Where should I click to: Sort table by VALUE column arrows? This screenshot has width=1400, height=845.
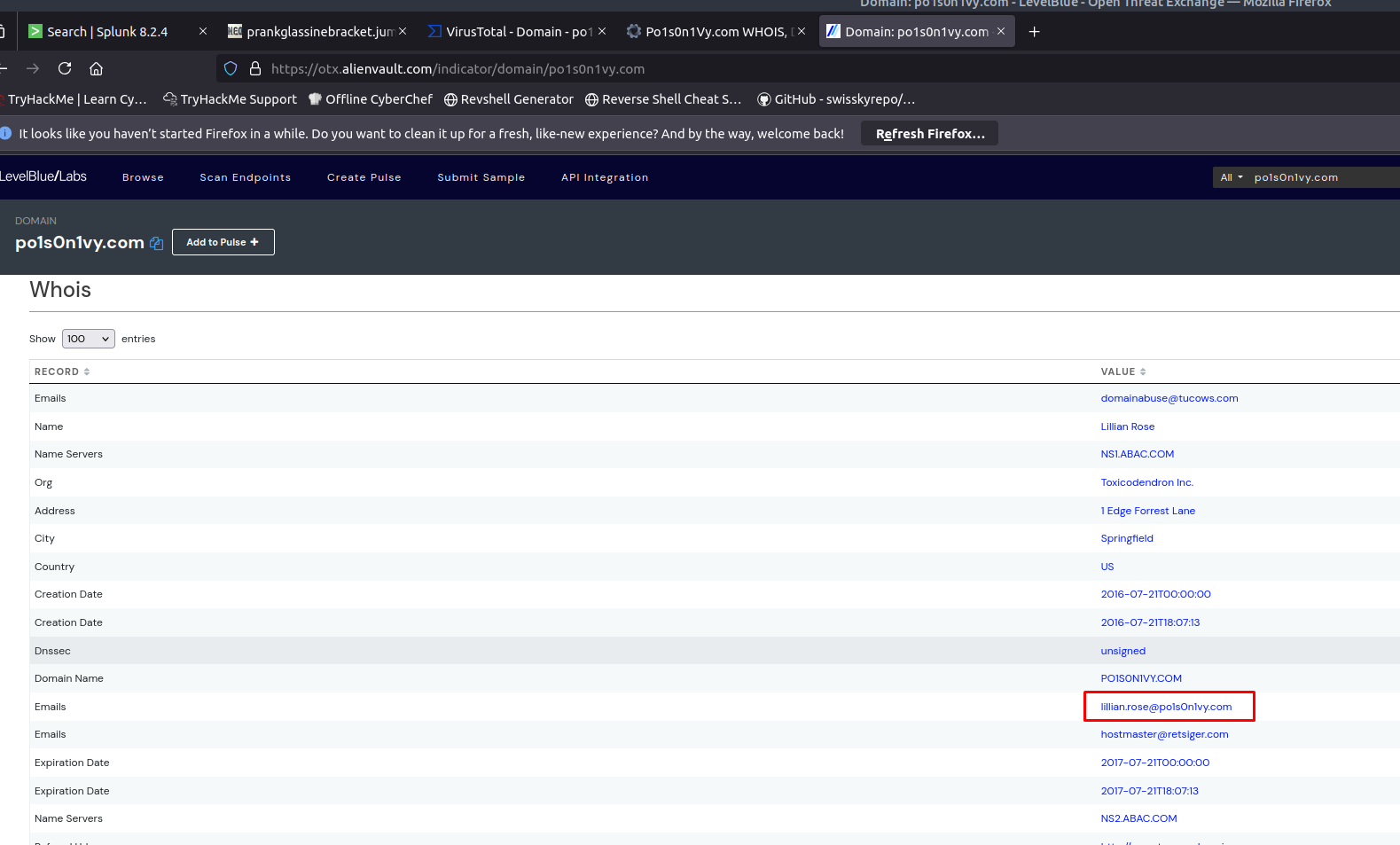click(1143, 372)
